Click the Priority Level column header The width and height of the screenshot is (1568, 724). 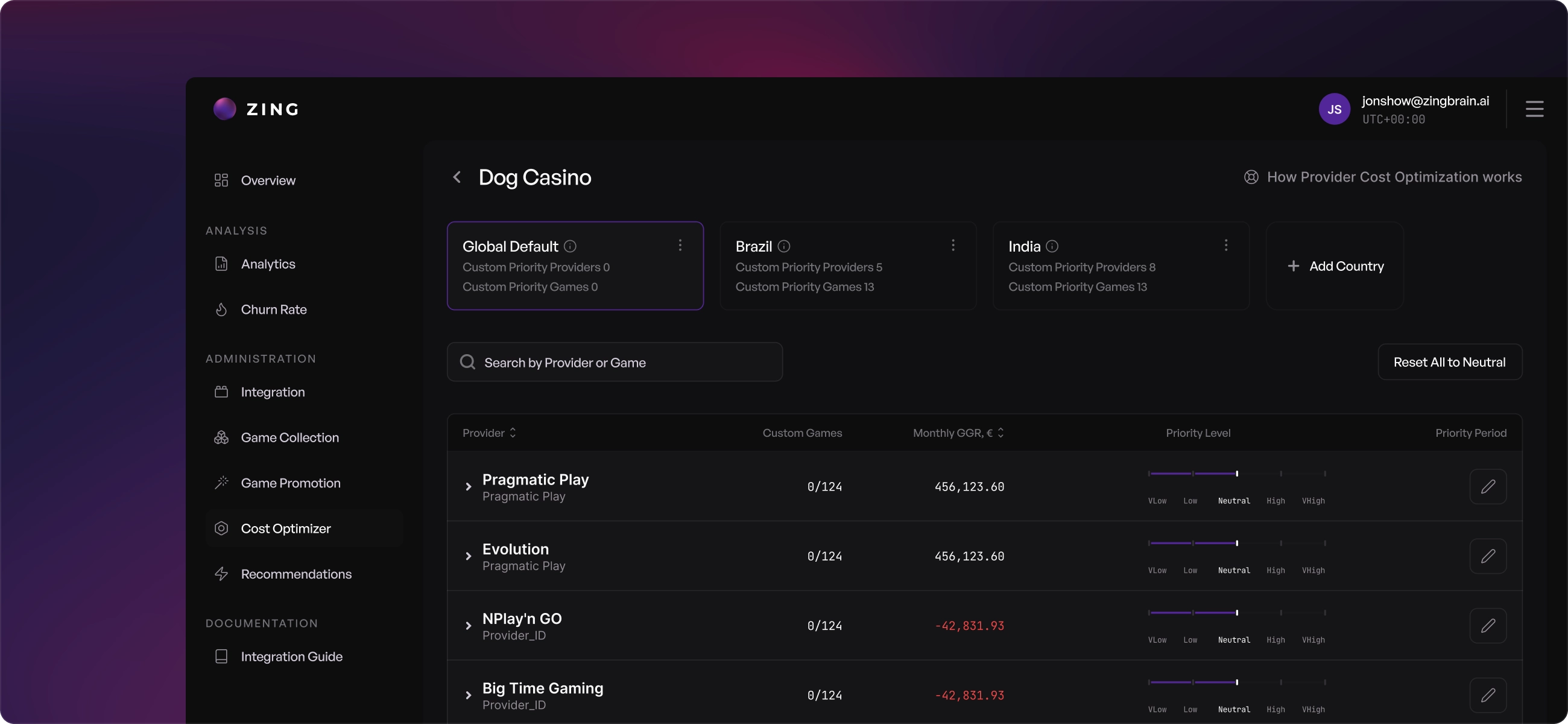tap(1198, 433)
